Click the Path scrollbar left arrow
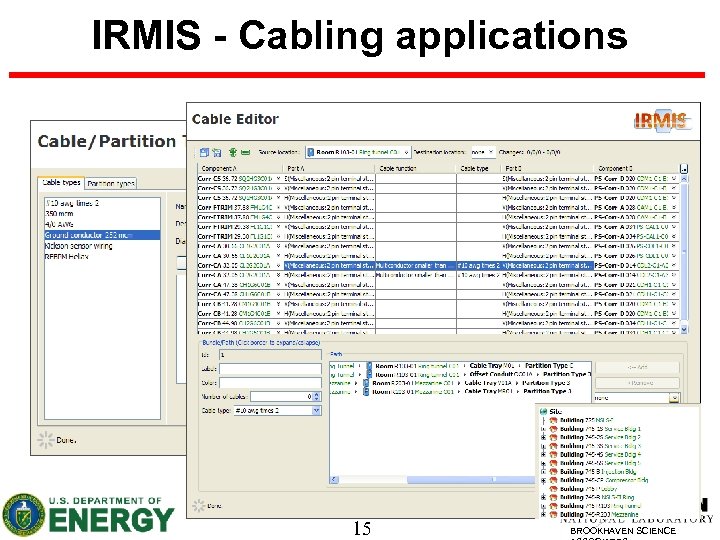720x540 pixels. point(334,479)
